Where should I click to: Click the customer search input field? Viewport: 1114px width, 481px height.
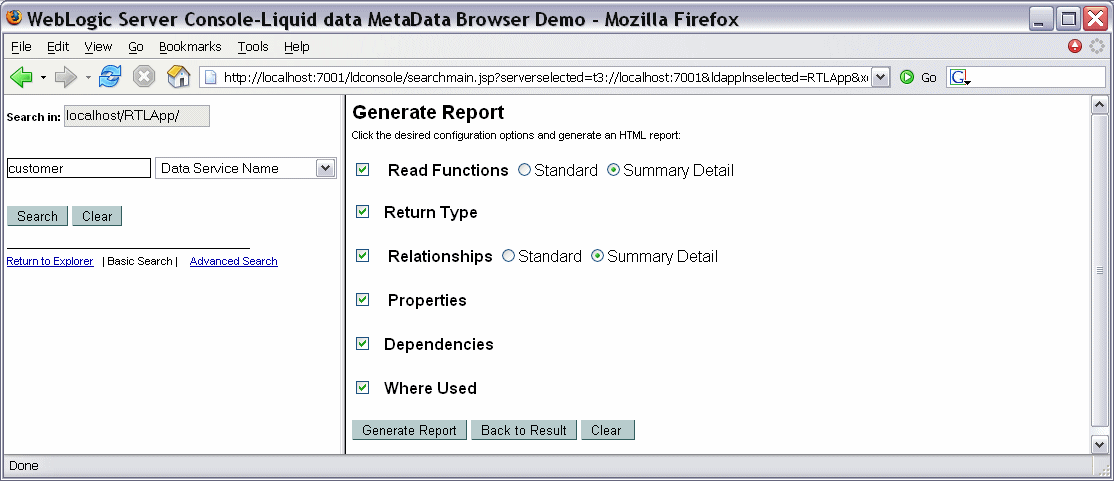pyautogui.click(x=79, y=168)
